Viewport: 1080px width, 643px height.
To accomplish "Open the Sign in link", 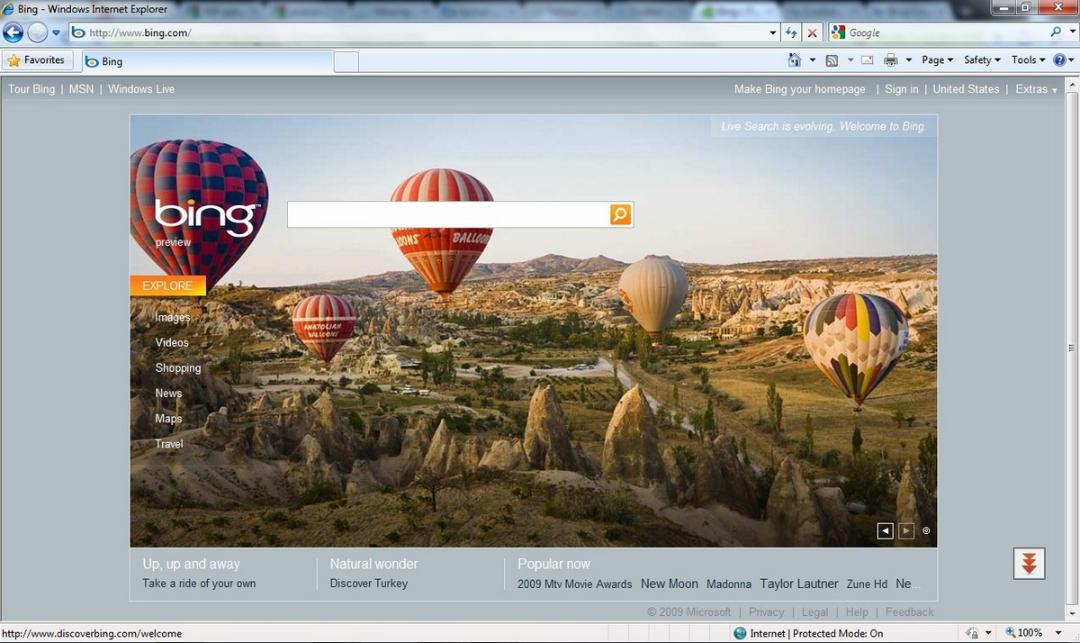I will pos(901,89).
